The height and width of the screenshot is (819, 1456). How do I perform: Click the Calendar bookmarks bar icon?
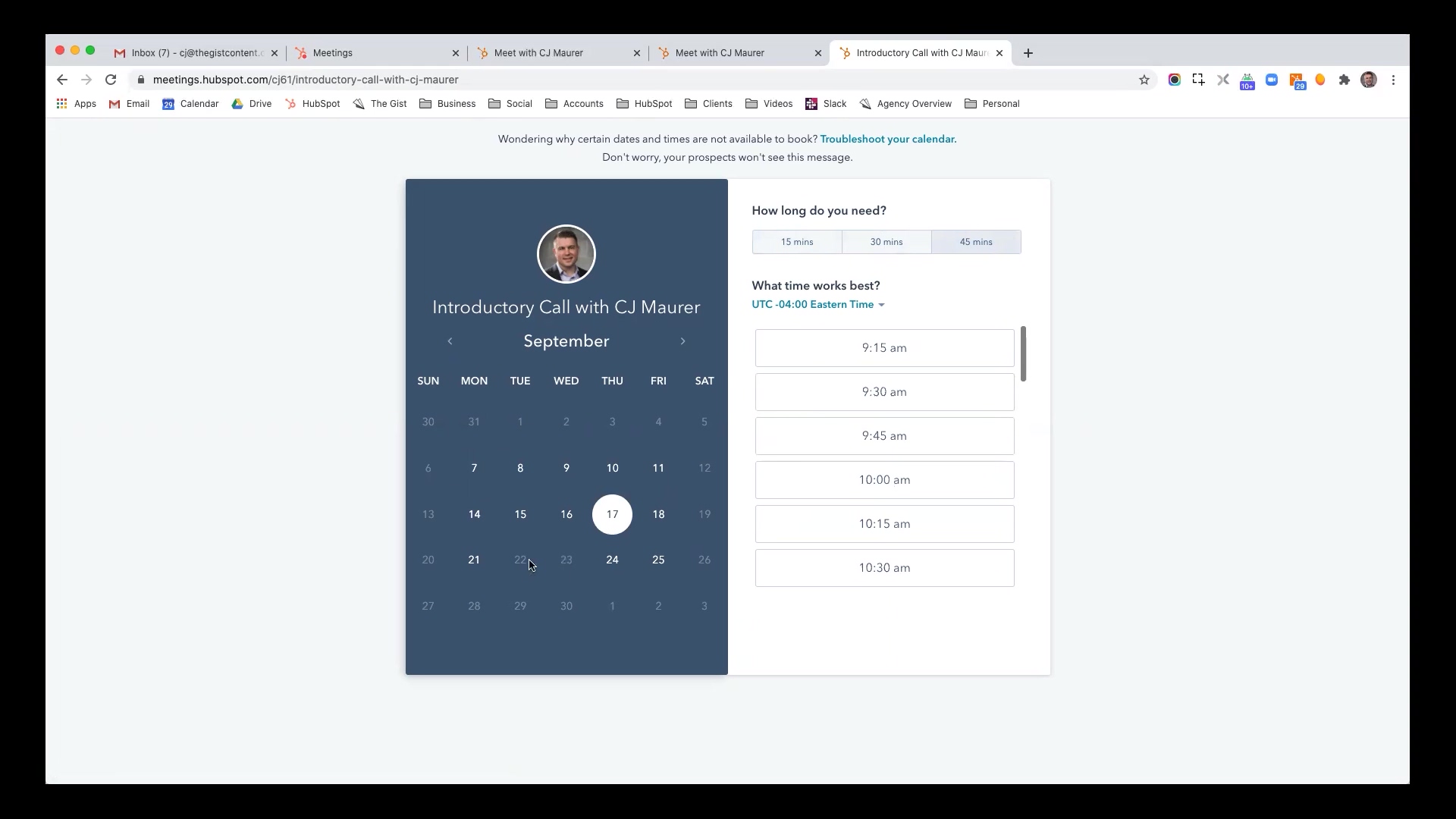(x=167, y=104)
